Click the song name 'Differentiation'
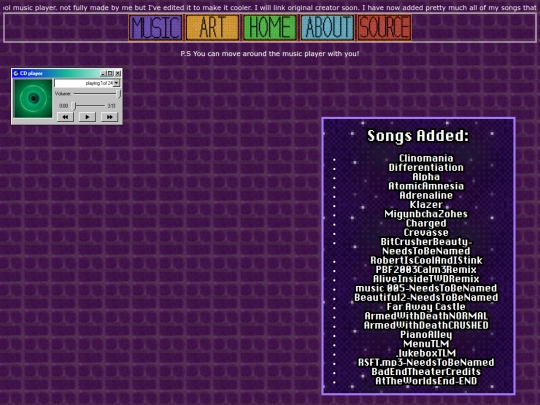 (x=426, y=167)
